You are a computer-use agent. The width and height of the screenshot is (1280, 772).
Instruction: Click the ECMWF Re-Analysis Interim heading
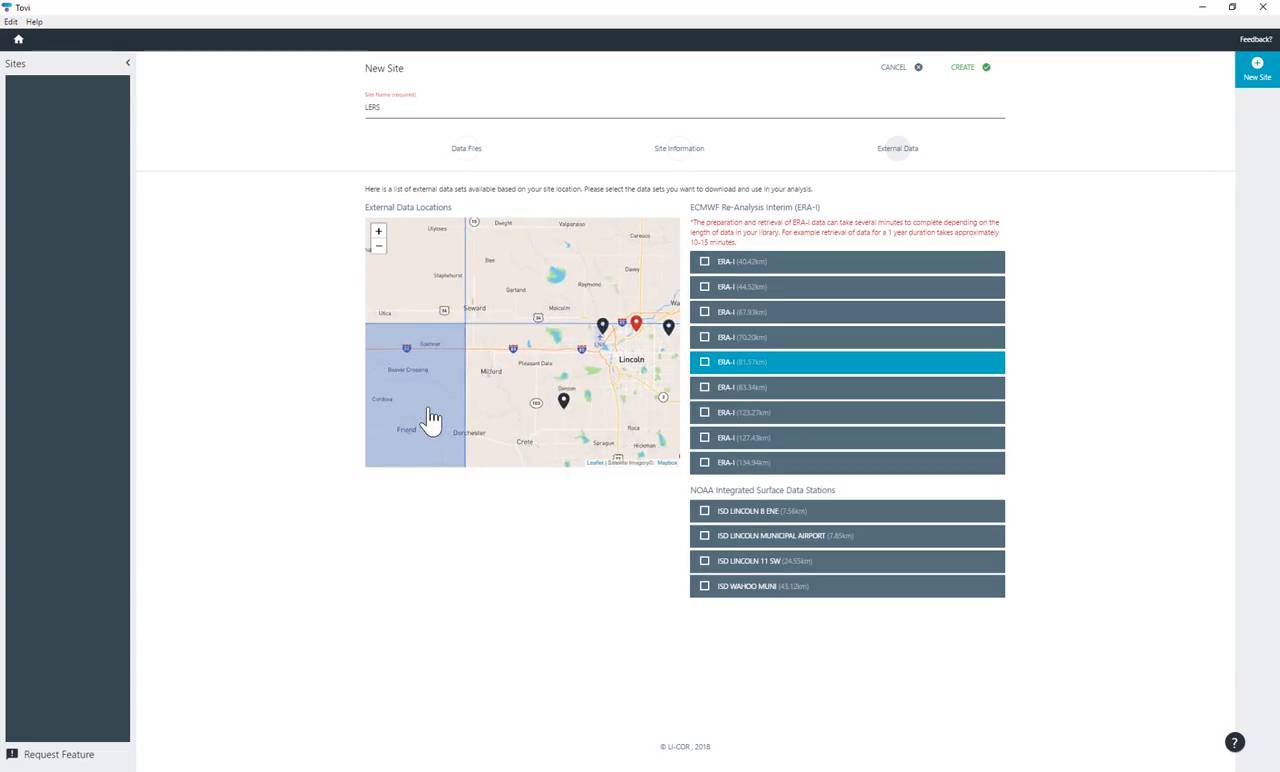click(755, 207)
